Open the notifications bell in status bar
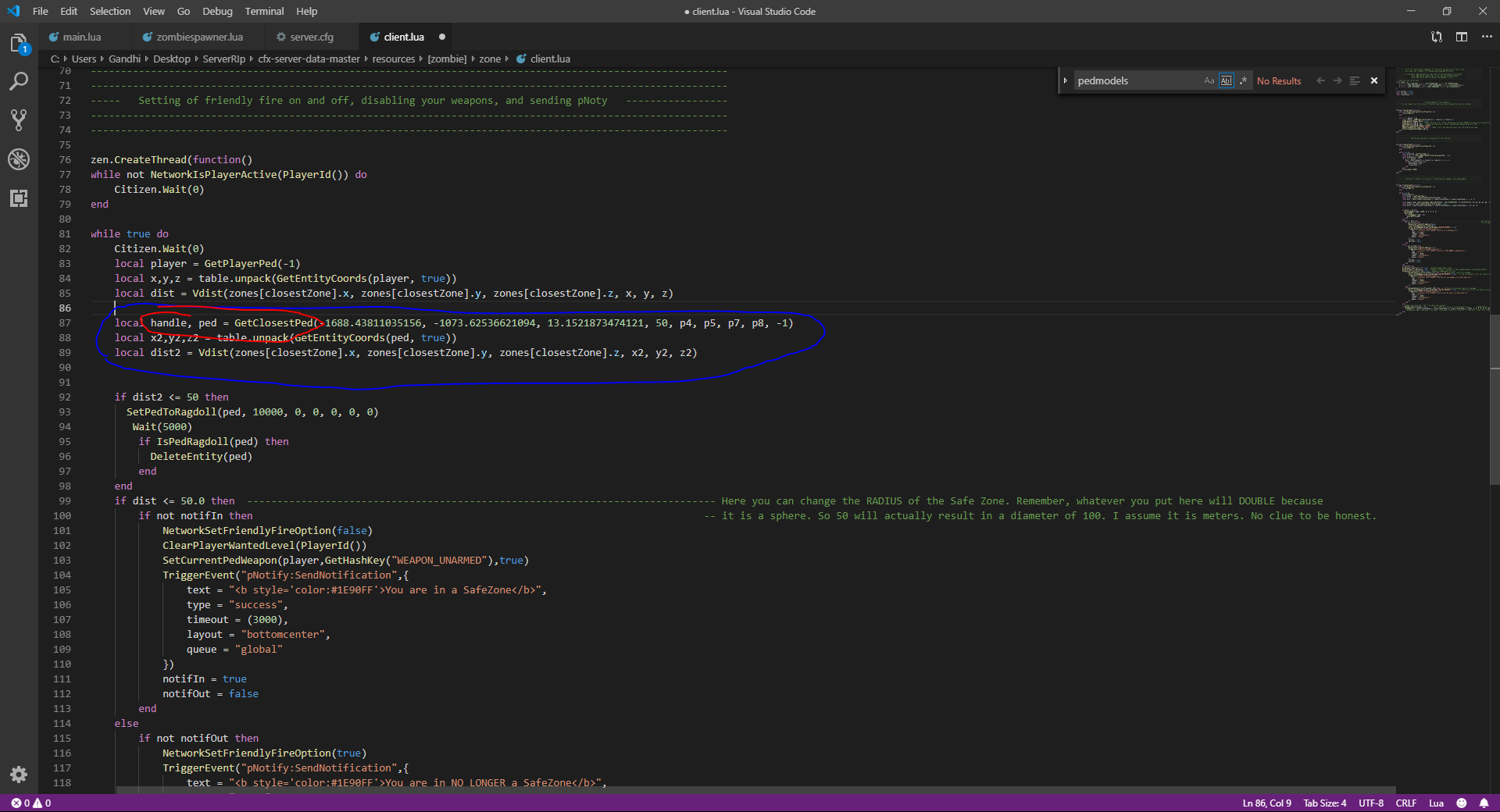Viewport: 1500px width, 812px height. pos(1484,803)
